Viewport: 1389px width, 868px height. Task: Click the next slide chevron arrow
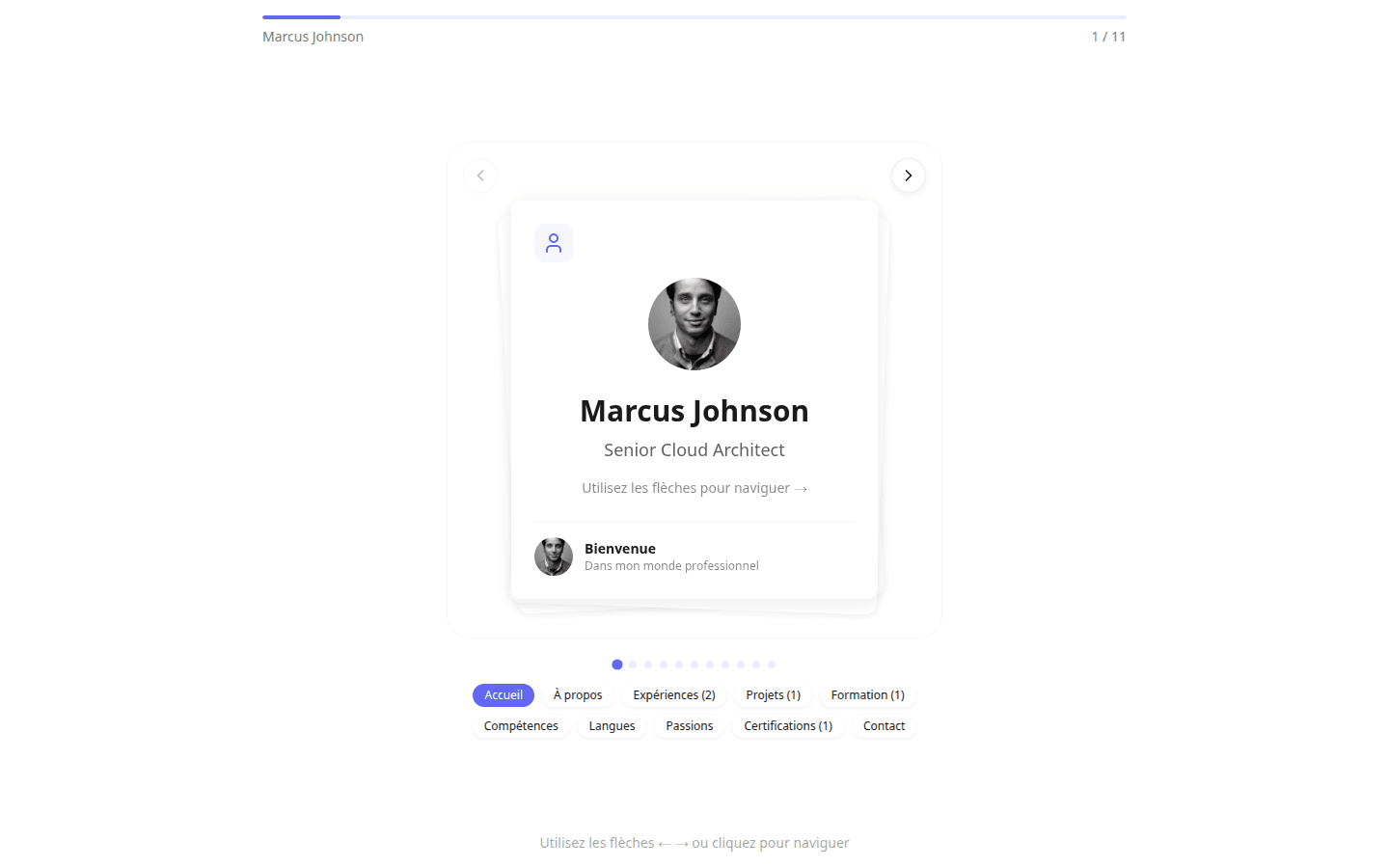908,176
